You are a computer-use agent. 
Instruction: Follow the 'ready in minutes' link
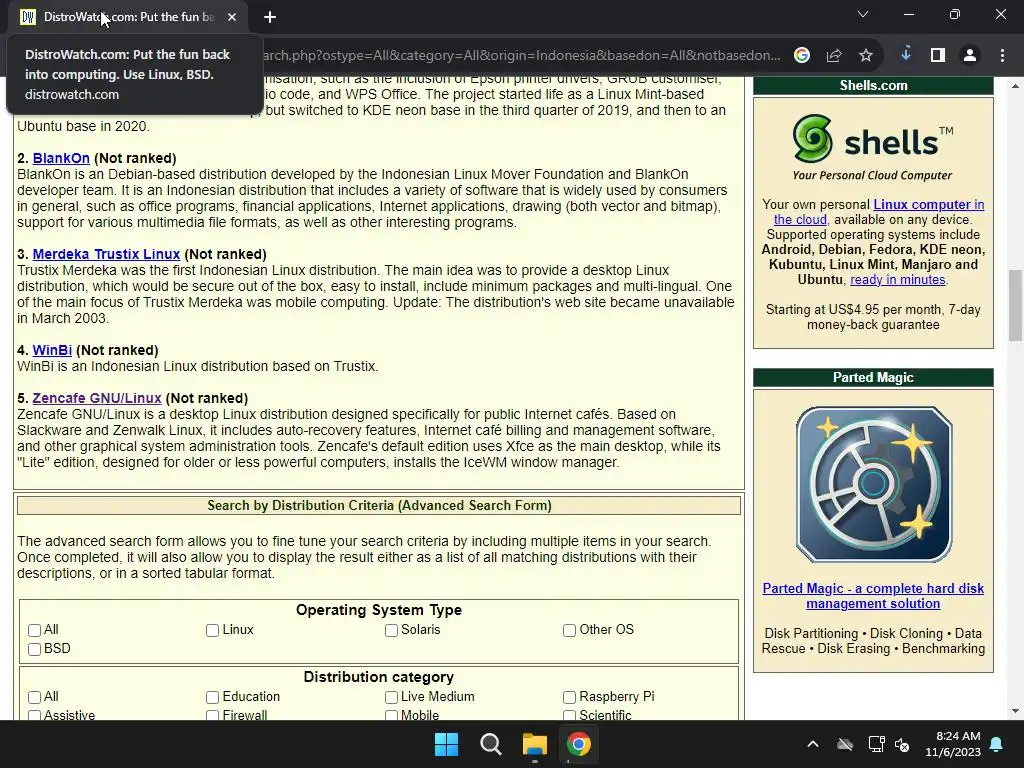(x=897, y=280)
